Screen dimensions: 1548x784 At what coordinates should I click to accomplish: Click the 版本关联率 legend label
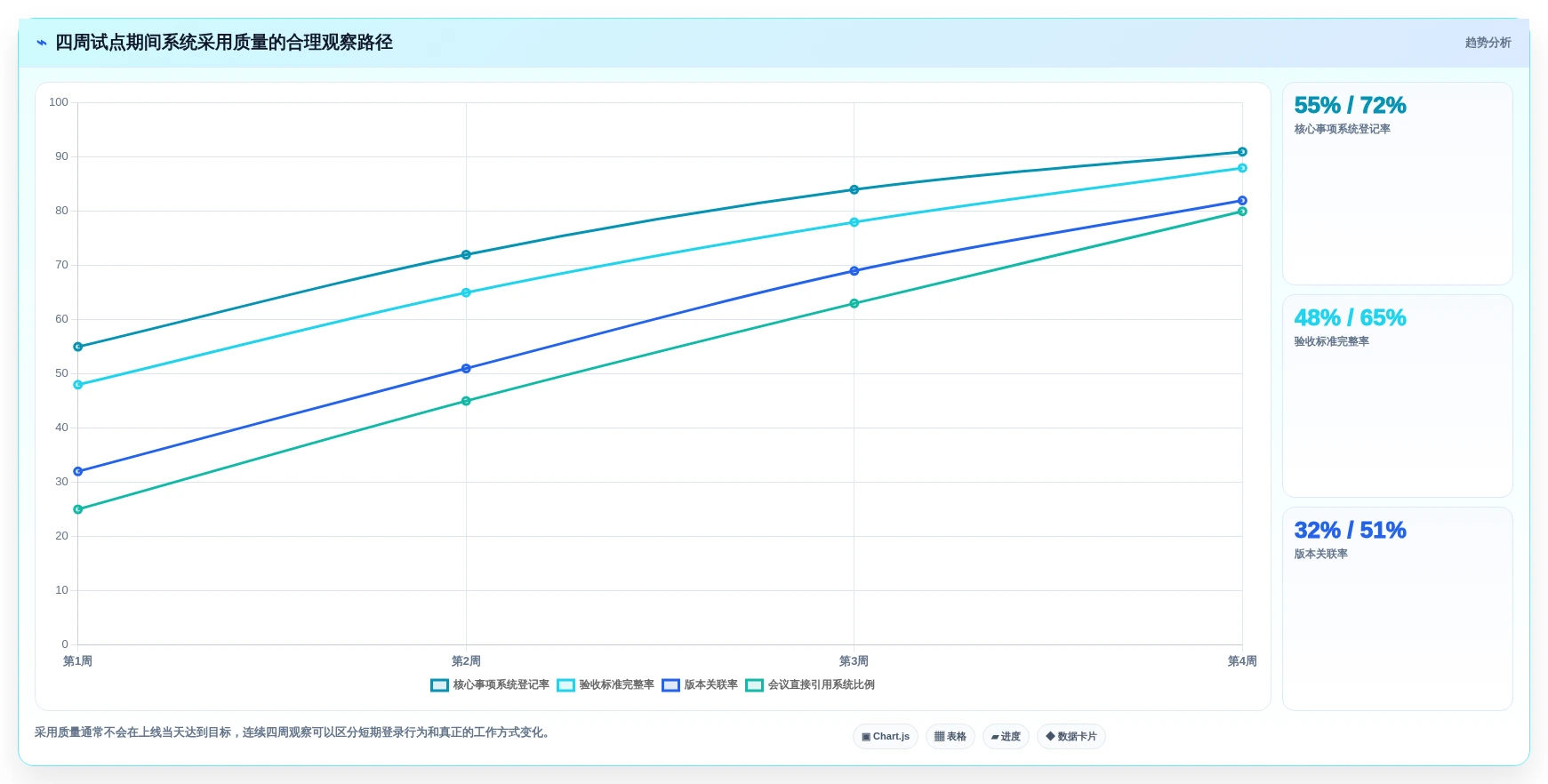[710, 685]
